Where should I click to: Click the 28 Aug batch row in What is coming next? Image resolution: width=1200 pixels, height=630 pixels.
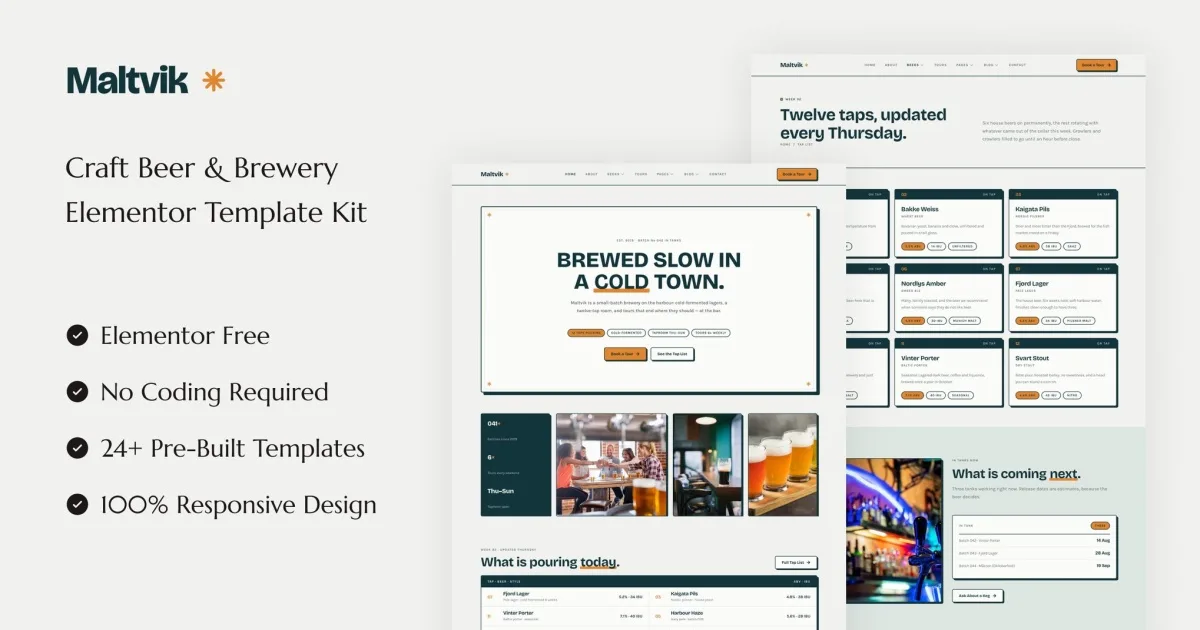pos(1034,553)
